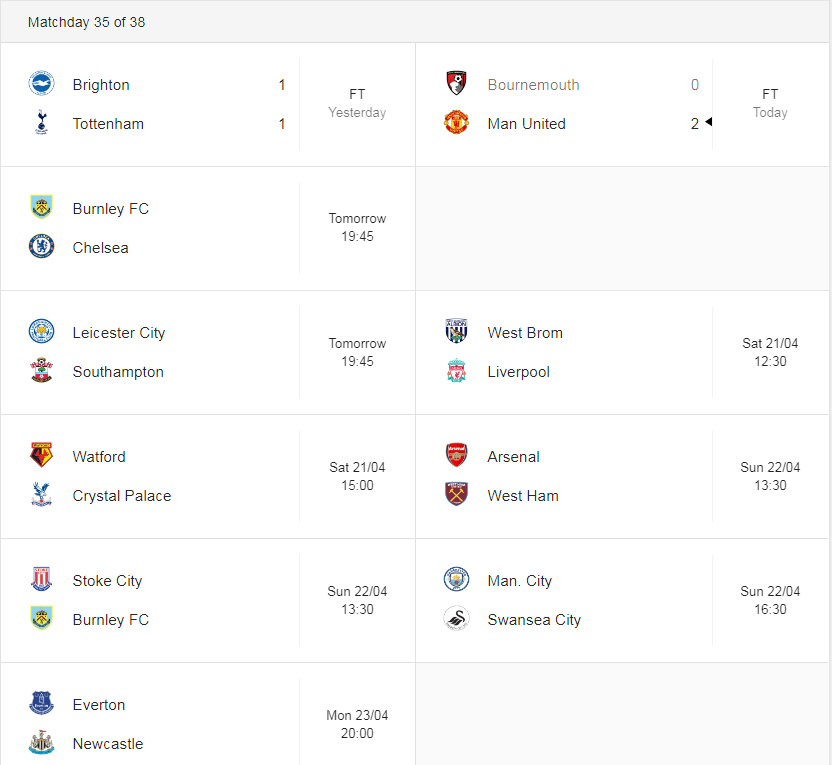
Task: Open Brighton vs Tottenham FT Yesterday result
Action: tap(357, 103)
